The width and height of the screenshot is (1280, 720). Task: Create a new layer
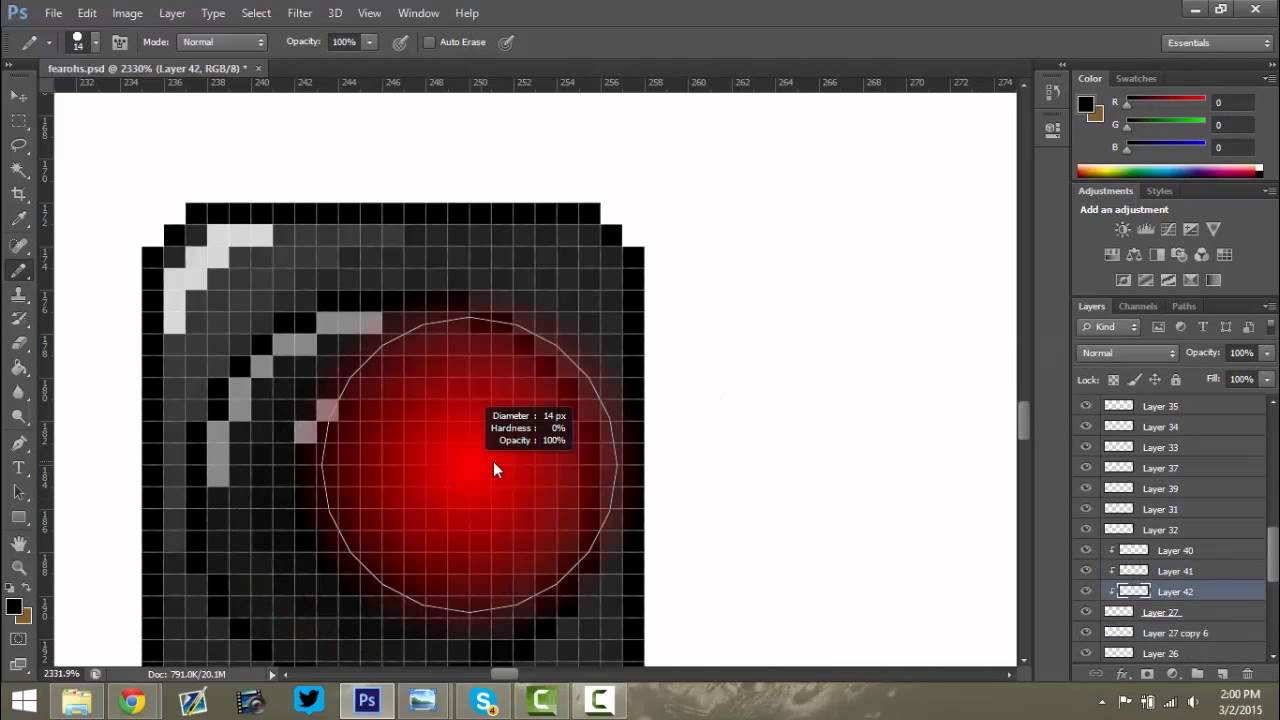[1222, 675]
